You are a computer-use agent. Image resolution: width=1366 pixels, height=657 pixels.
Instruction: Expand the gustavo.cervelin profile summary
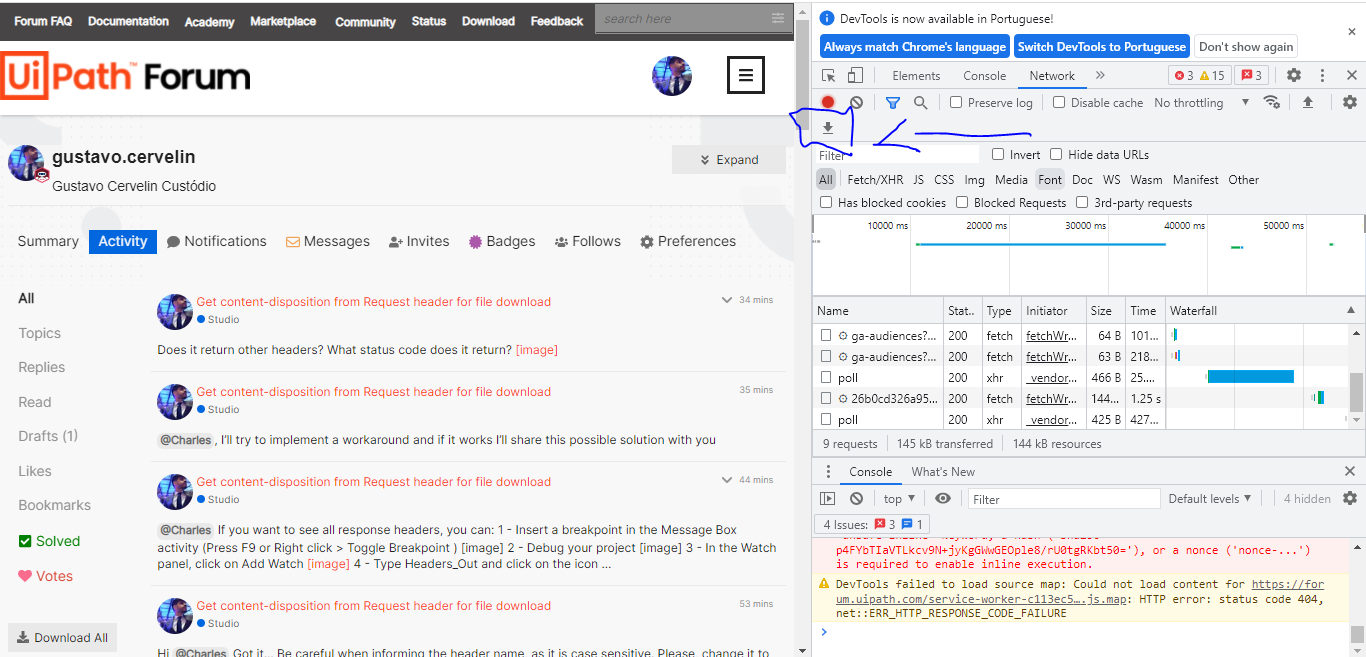[x=728, y=159]
